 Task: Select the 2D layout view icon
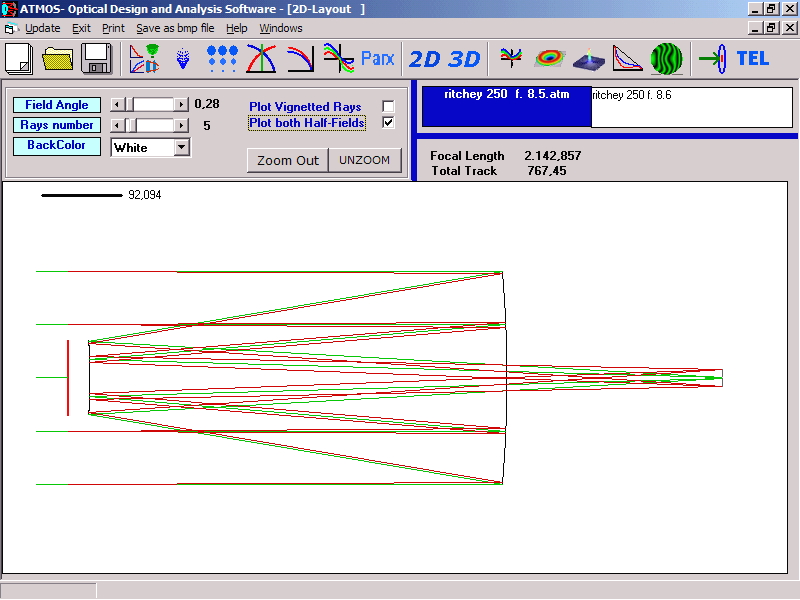click(x=426, y=59)
